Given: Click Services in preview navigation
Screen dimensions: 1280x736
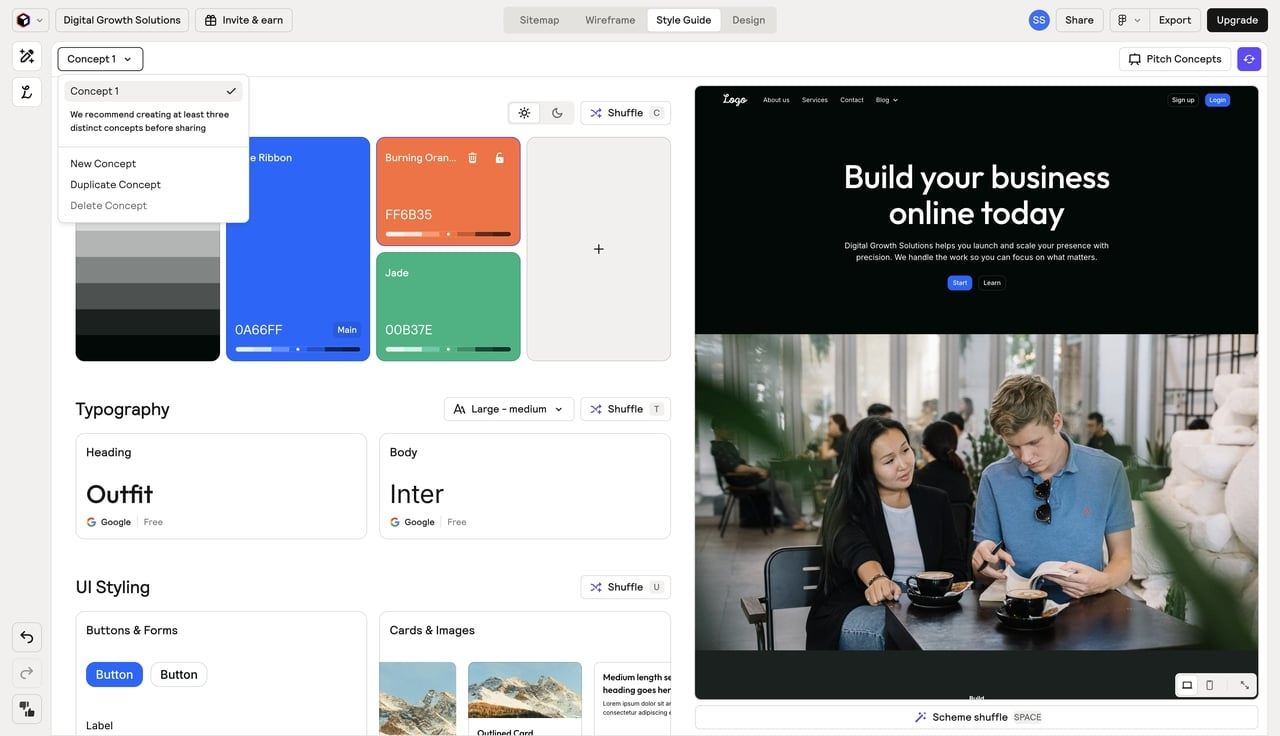Looking at the screenshot, I should 815,100.
